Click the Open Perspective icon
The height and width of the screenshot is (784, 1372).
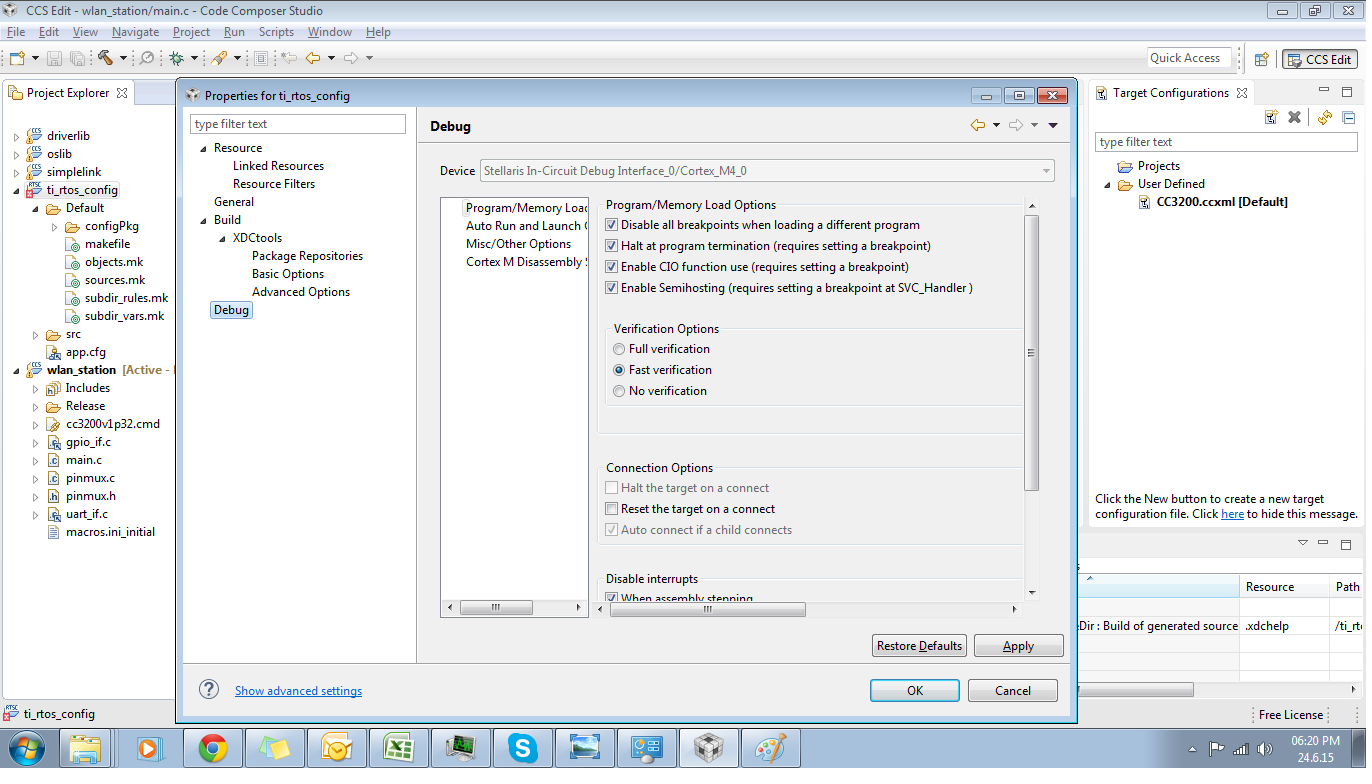(1262, 59)
